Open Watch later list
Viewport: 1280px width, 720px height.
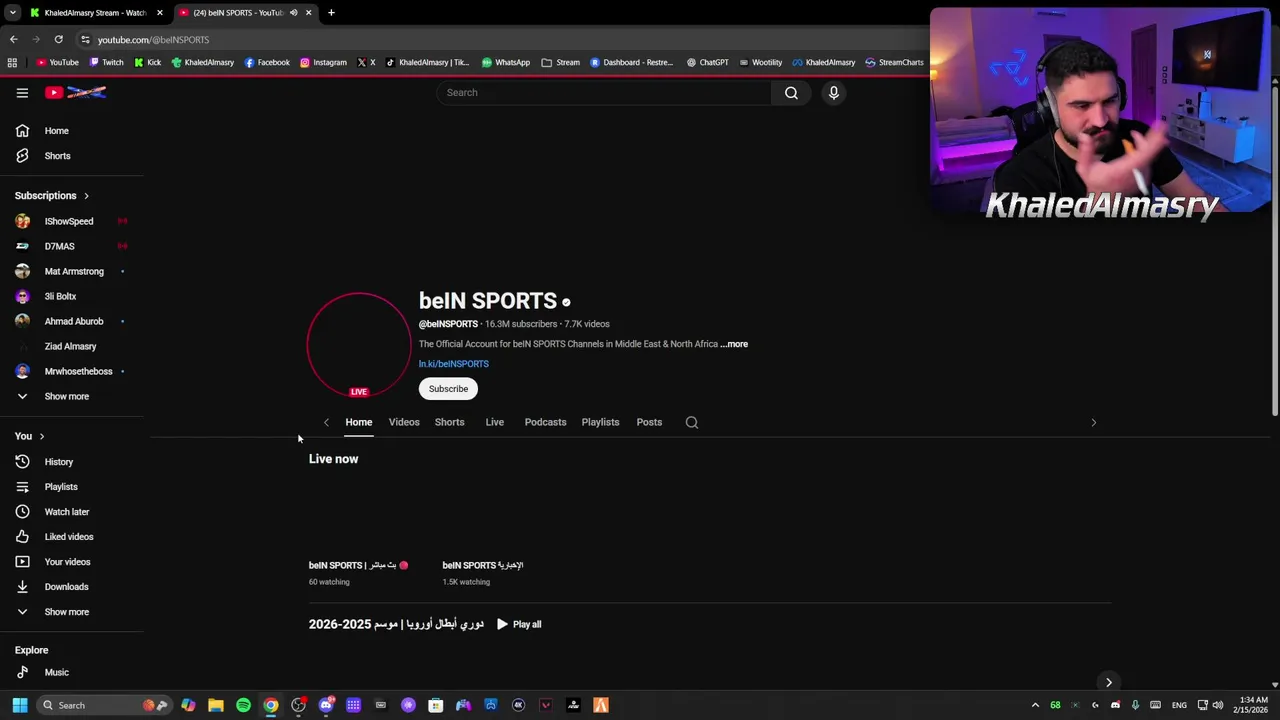(x=72, y=512)
